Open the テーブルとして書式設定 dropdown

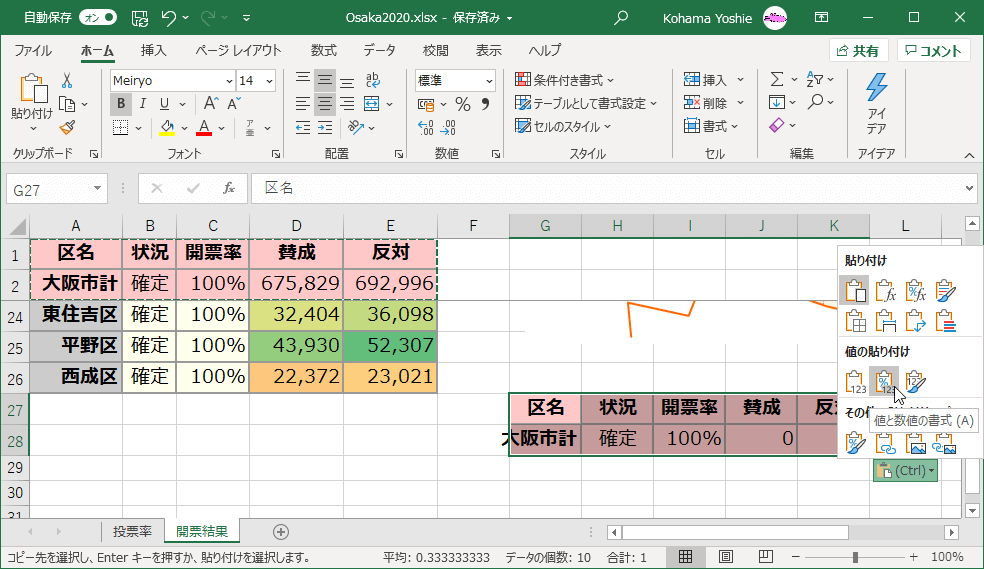click(586, 104)
